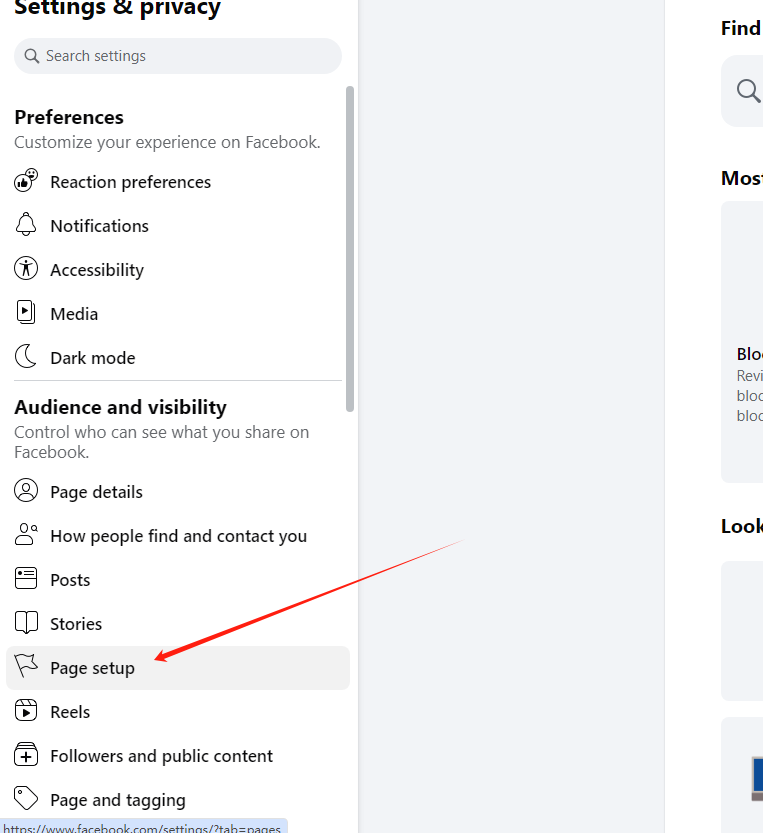Click the magnifier icon in the right panel

click(x=748, y=91)
